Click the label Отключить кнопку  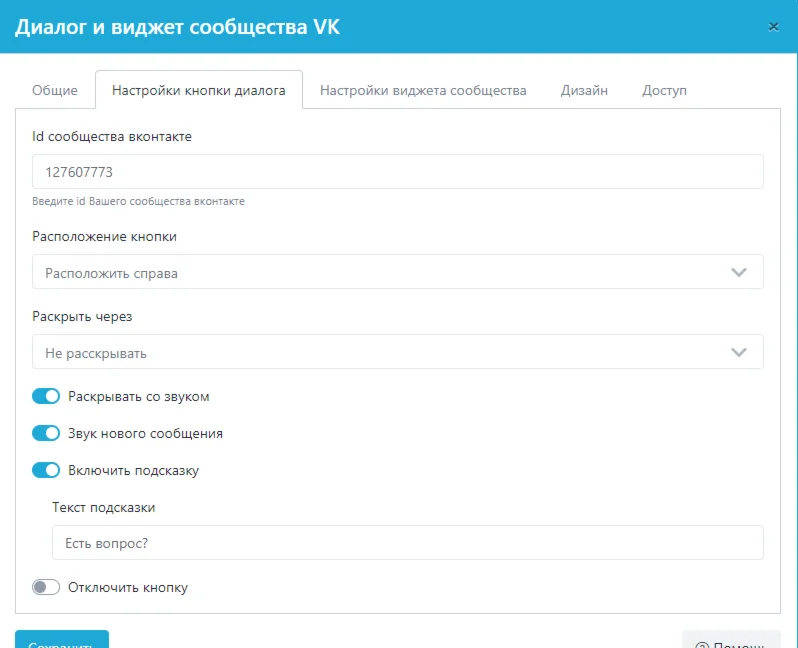pyautogui.click(x=128, y=587)
